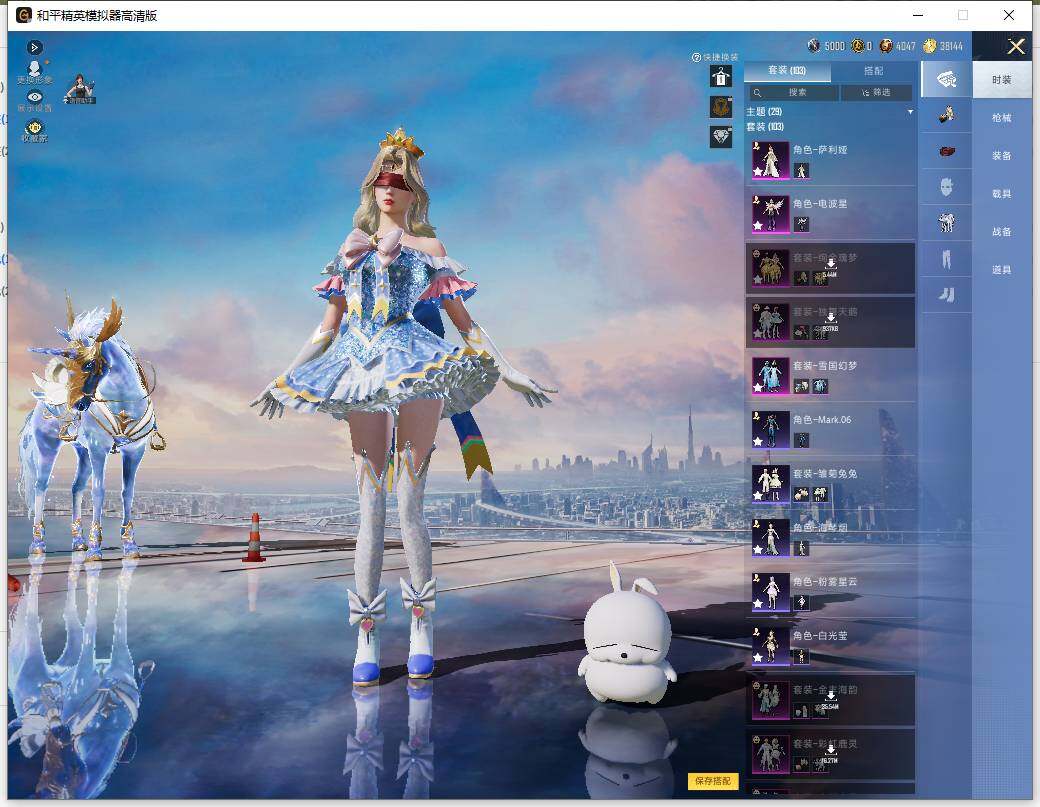Open the 快捷换装 help question mark

[x=696, y=58]
